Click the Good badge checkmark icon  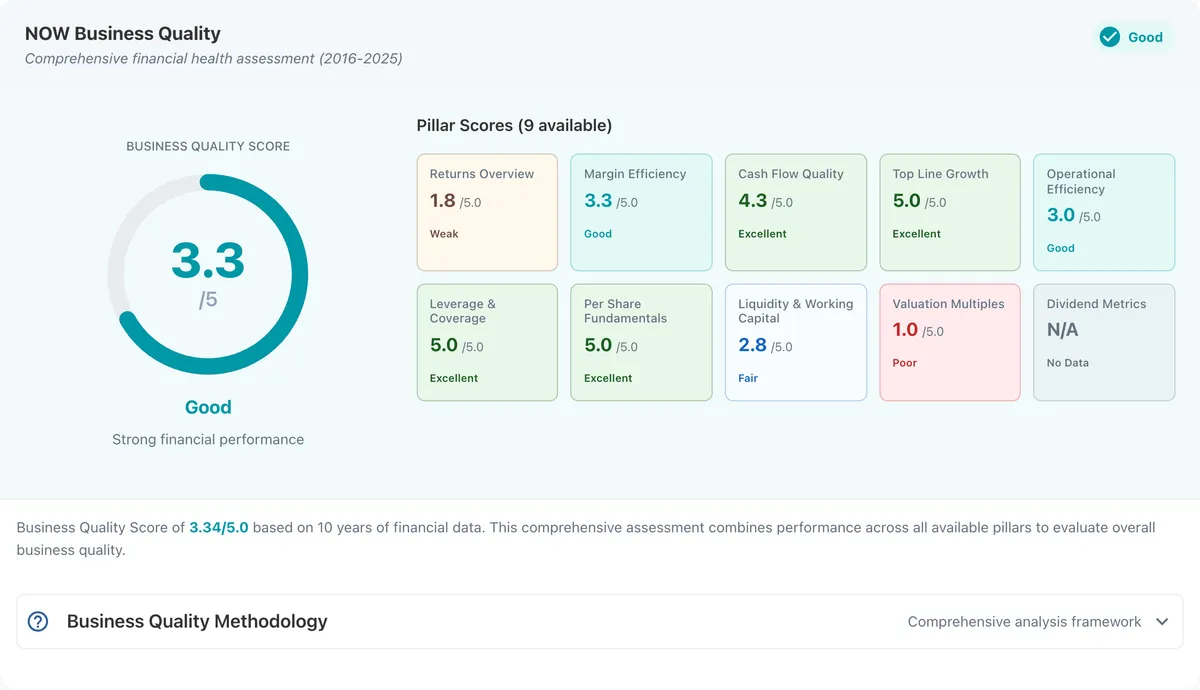[1109, 37]
